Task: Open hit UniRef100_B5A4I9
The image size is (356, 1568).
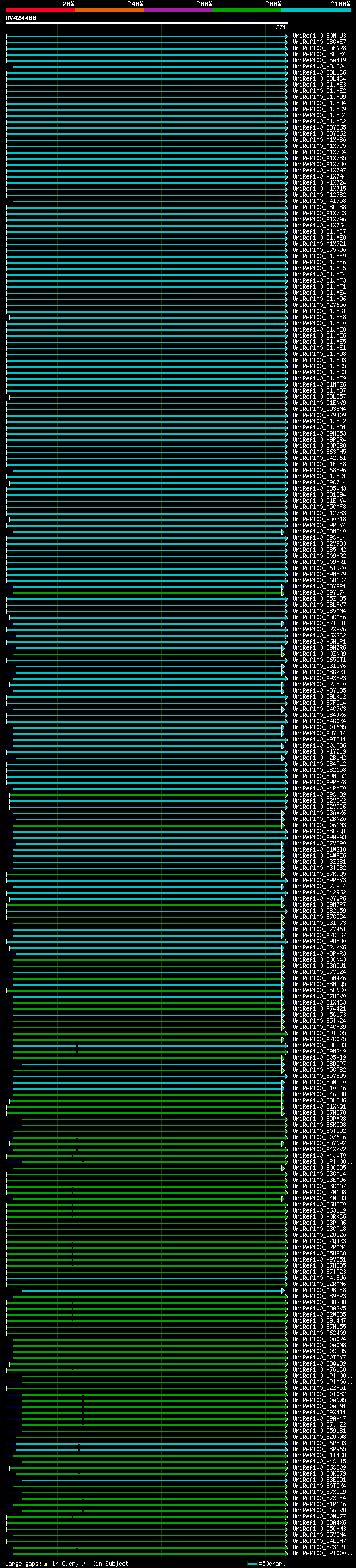Action: tap(319, 60)
